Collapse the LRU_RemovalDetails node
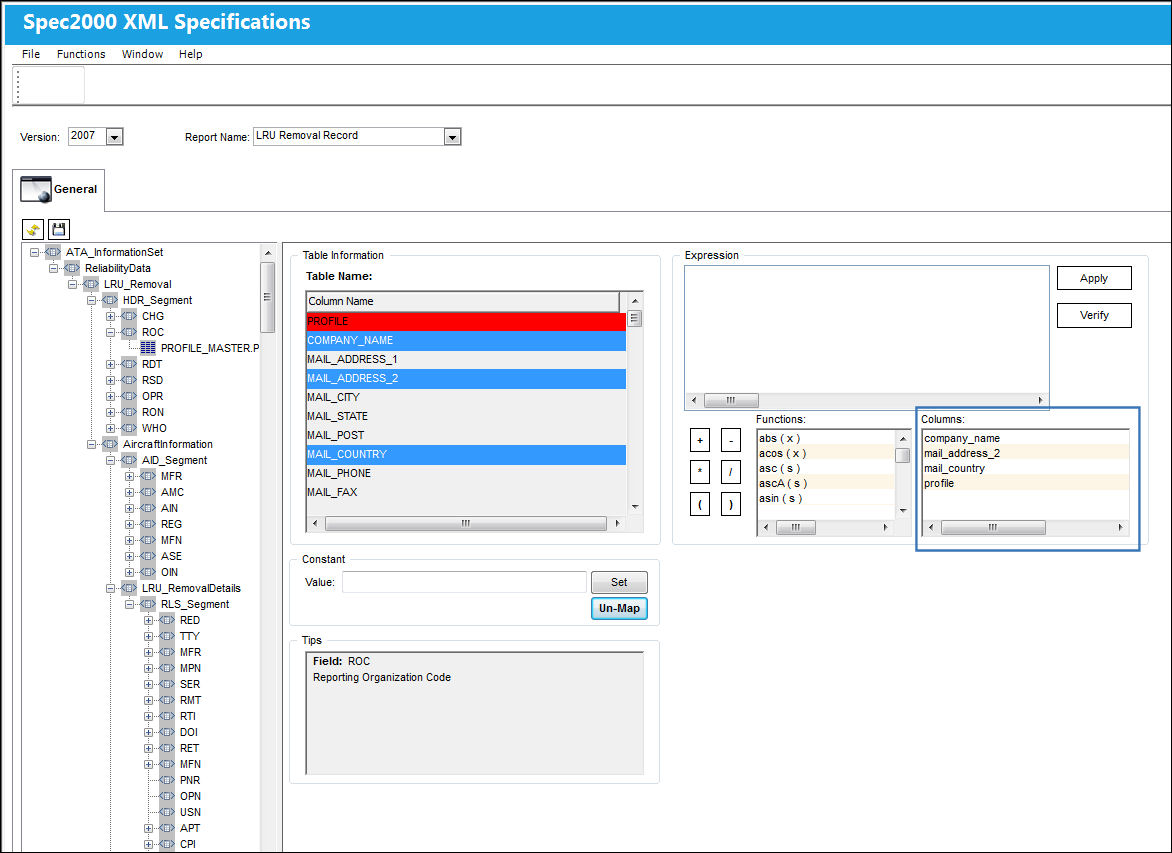This screenshot has width=1172, height=853. [111, 588]
